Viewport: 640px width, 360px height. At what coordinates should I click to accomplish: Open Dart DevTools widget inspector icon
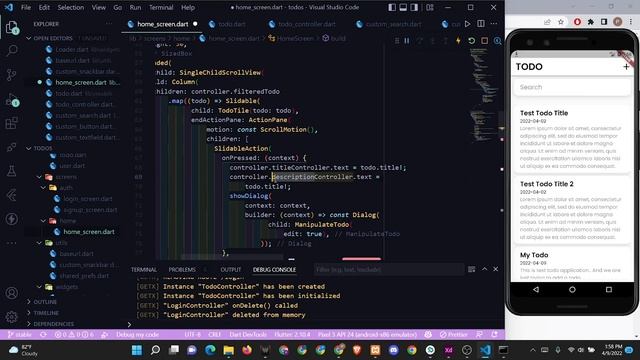click(498, 41)
